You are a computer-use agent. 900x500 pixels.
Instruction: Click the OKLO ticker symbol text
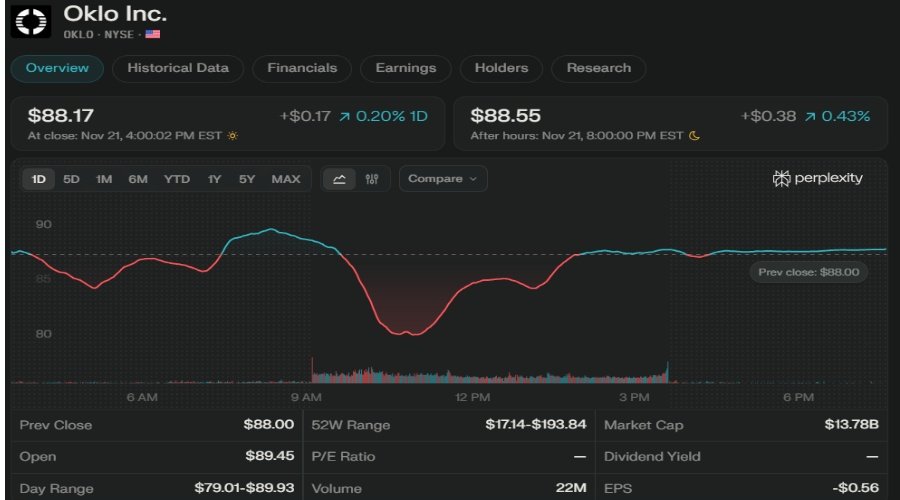[79, 34]
